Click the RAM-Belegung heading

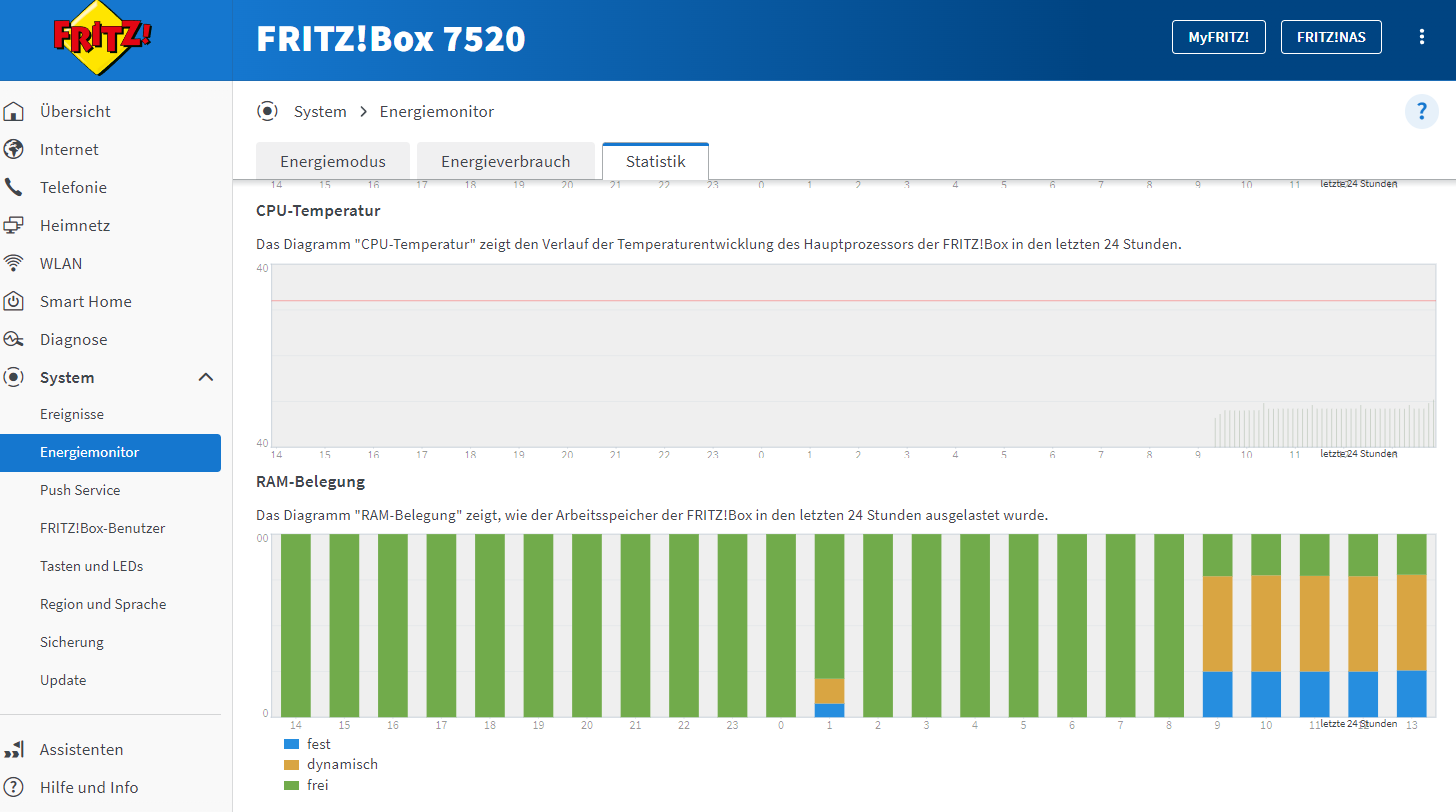coord(311,481)
